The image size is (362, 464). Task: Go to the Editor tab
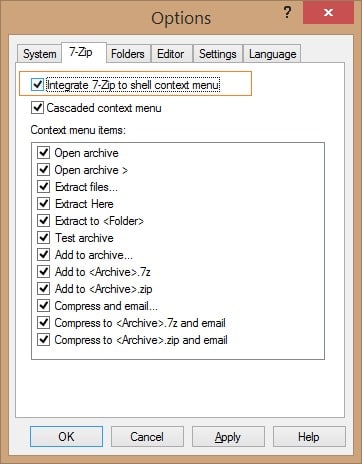point(171,54)
